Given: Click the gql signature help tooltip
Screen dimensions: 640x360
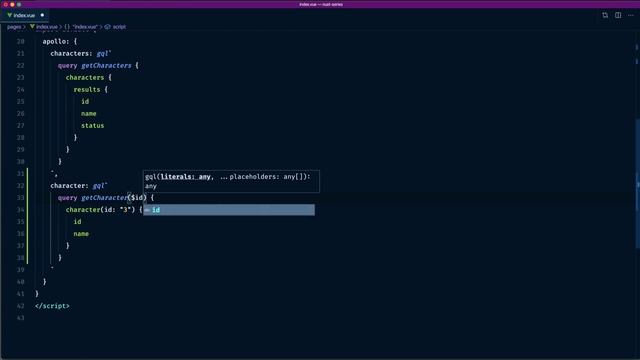Looking at the screenshot, I should tap(231, 181).
